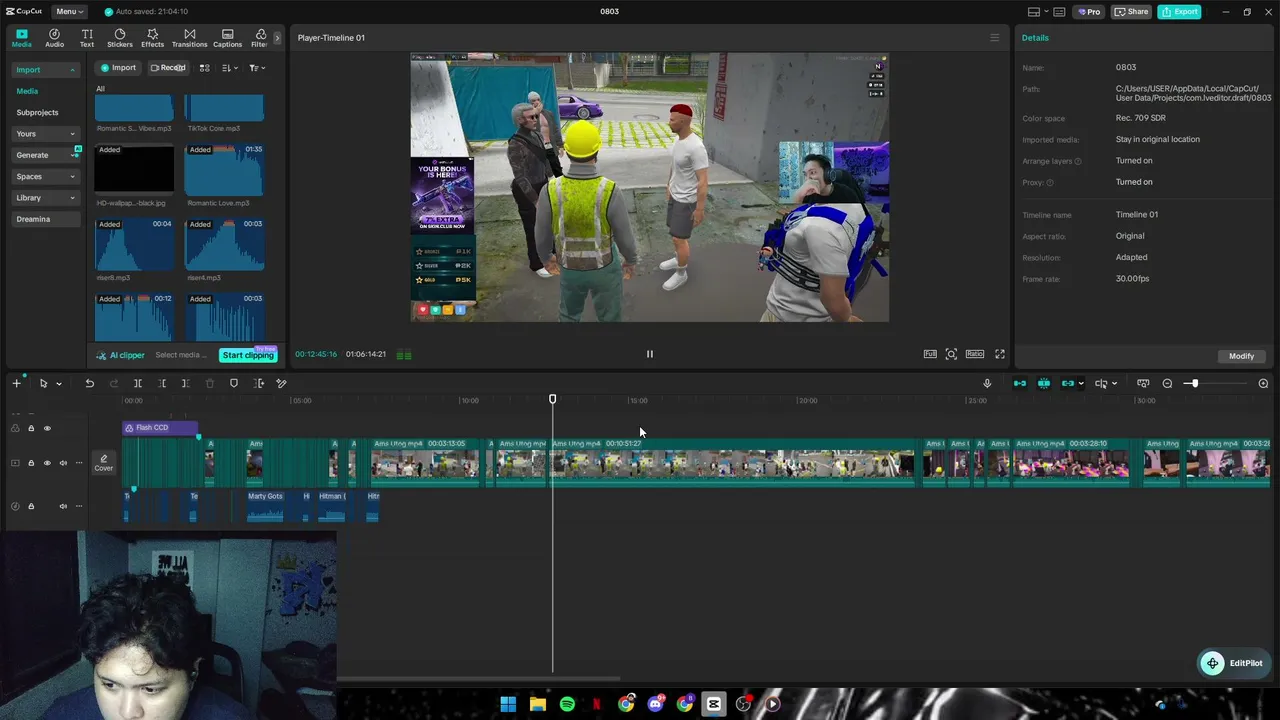The height and width of the screenshot is (720, 1280).
Task: Click the Share button
Action: (1132, 12)
